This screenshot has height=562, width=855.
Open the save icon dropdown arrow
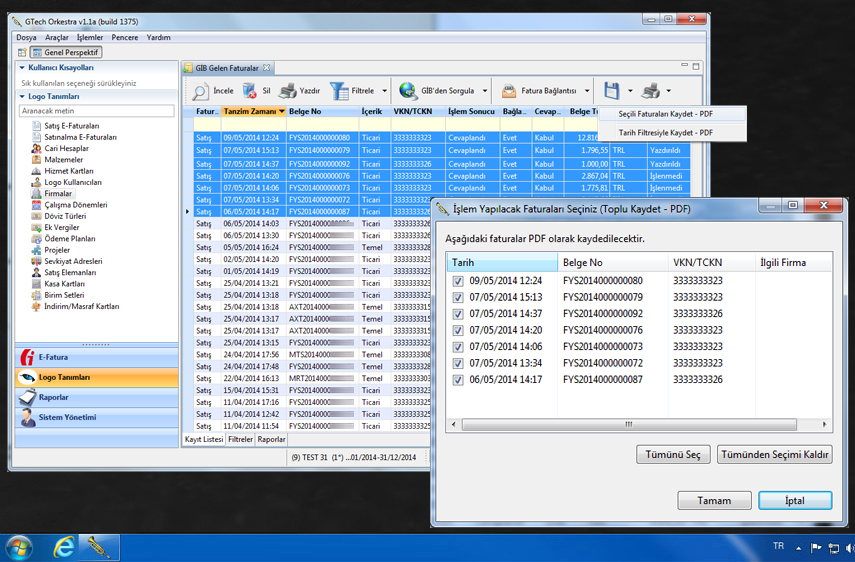click(630, 91)
